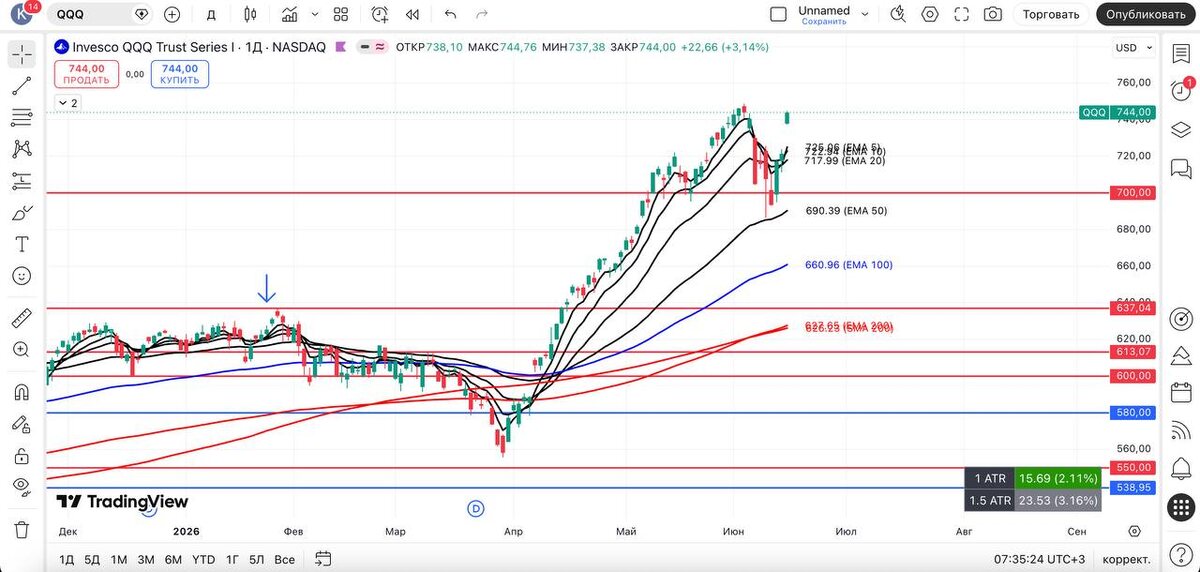
Task: Open the Д timeframe interval selector
Action: [x=211, y=14]
